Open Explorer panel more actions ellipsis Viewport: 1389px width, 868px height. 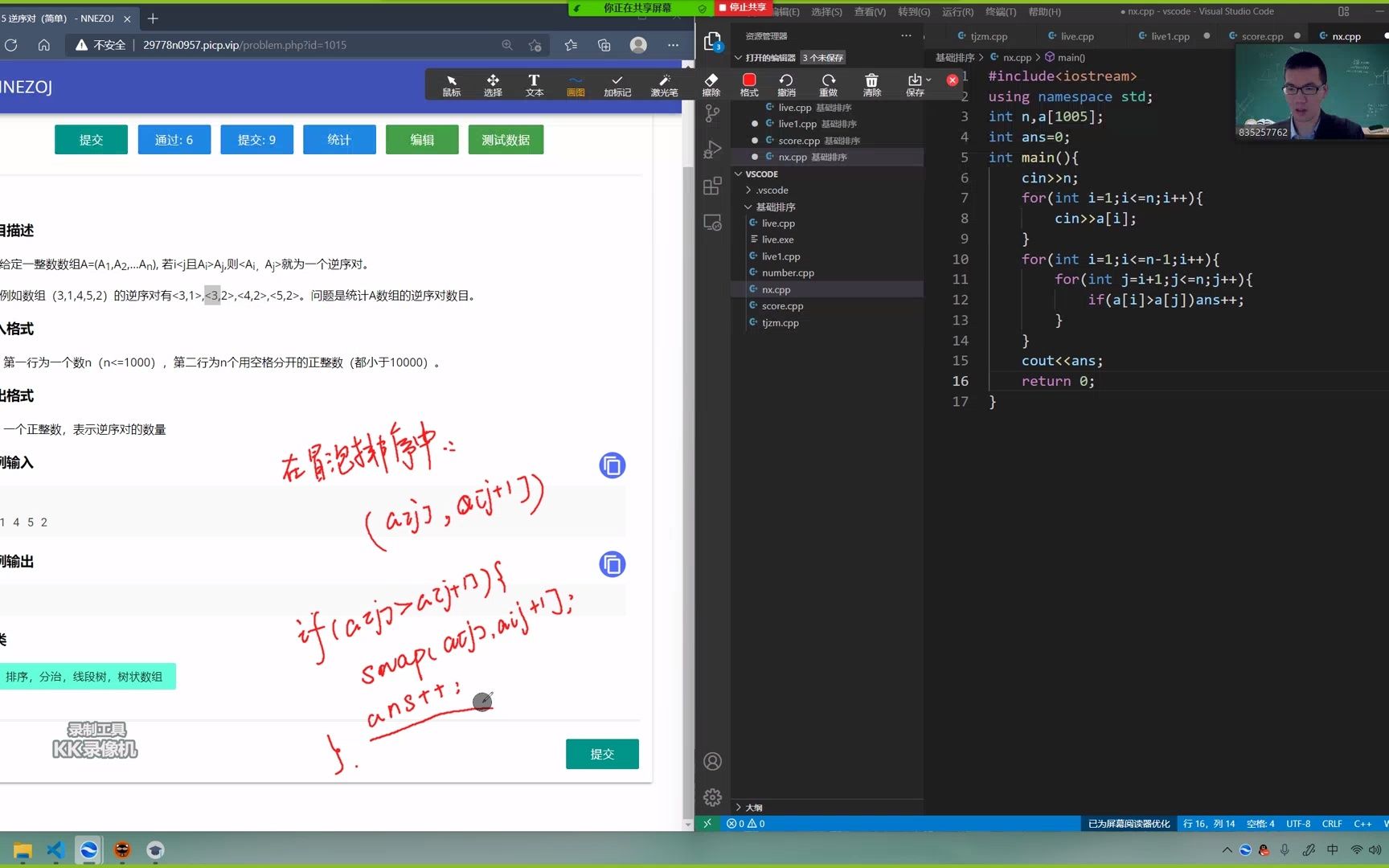[x=906, y=35]
